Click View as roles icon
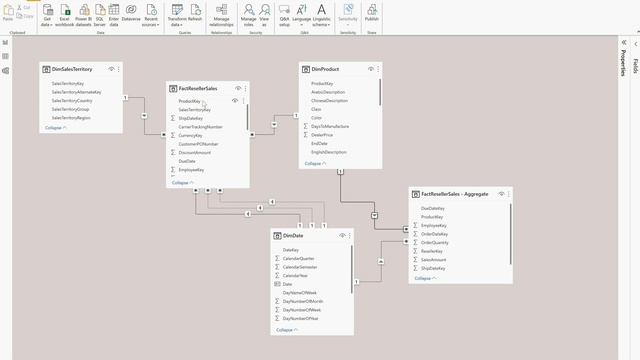Viewport: 640px width, 360px height. pyautogui.click(x=264, y=16)
